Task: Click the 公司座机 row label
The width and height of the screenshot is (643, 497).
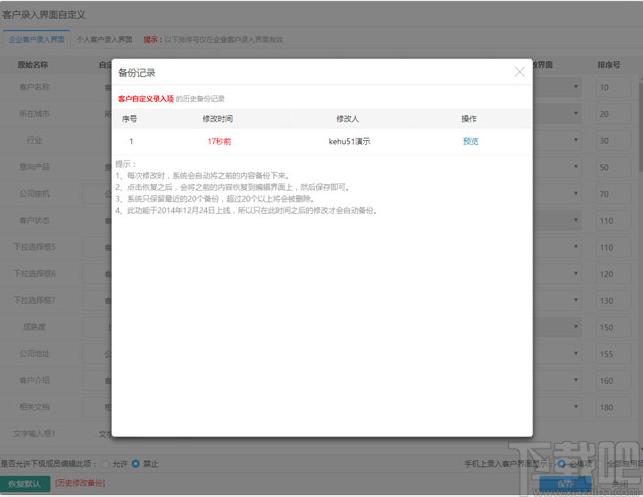Action: [x=34, y=194]
